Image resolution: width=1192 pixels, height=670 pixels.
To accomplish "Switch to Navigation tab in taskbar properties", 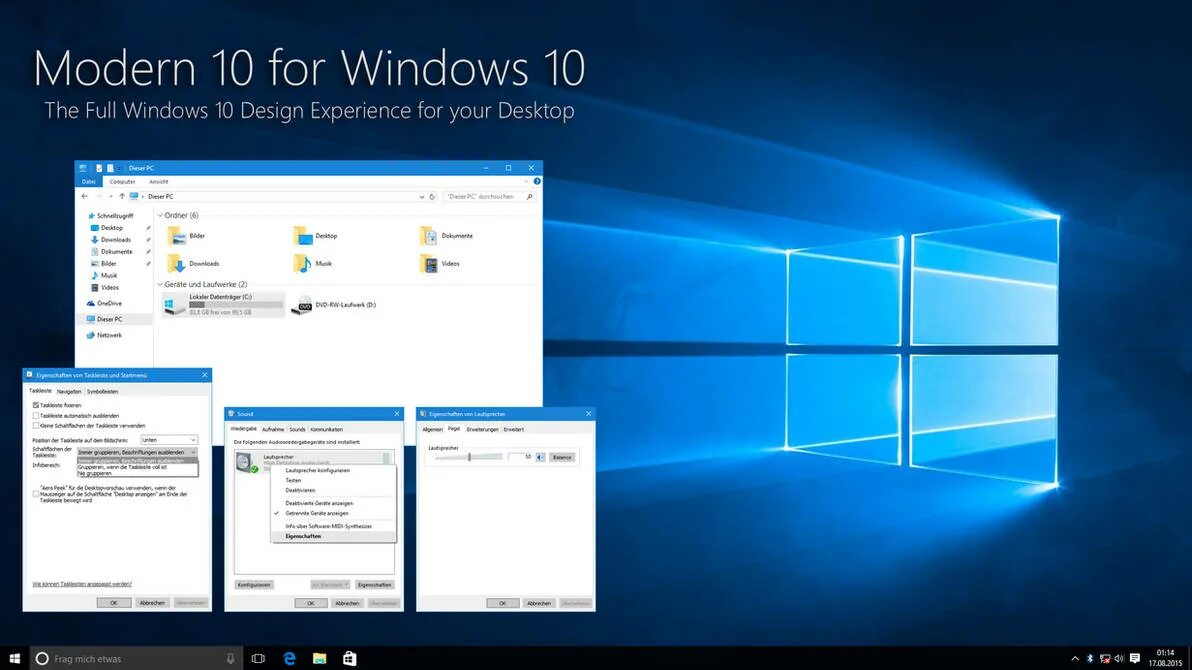I will tap(69, 392).
